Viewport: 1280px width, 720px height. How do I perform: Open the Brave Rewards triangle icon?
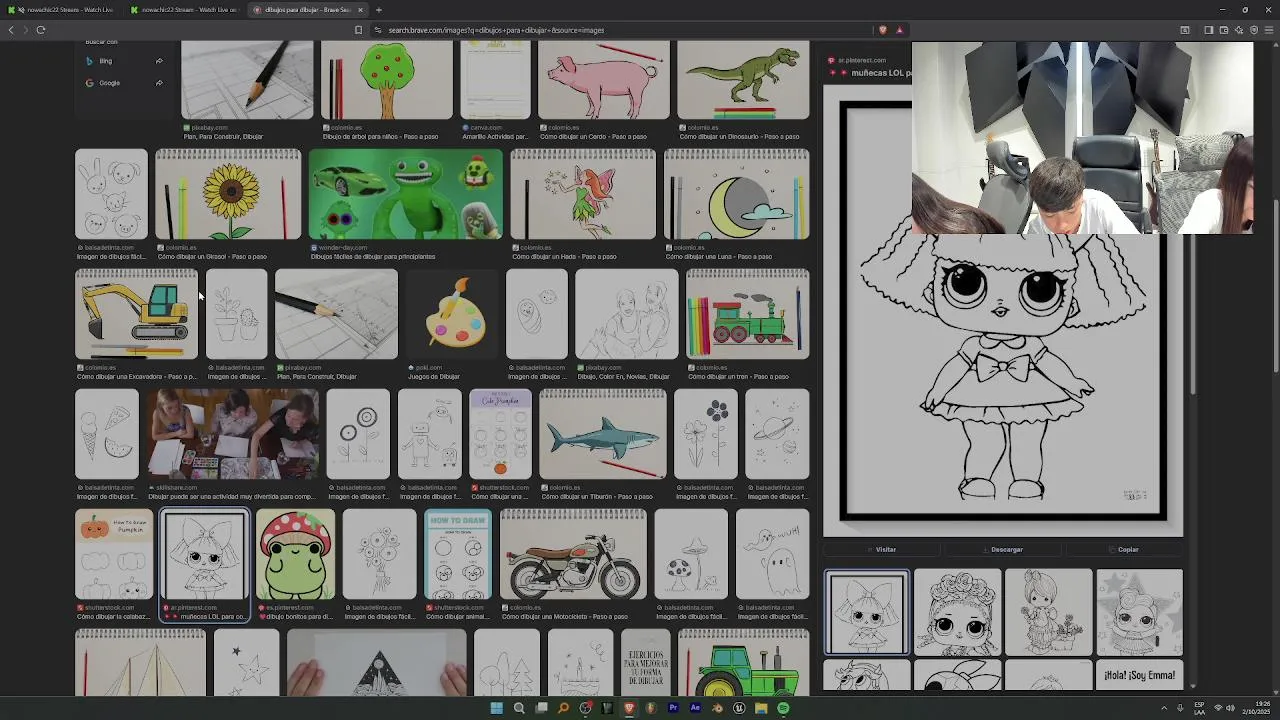click(x=899, y=30)
